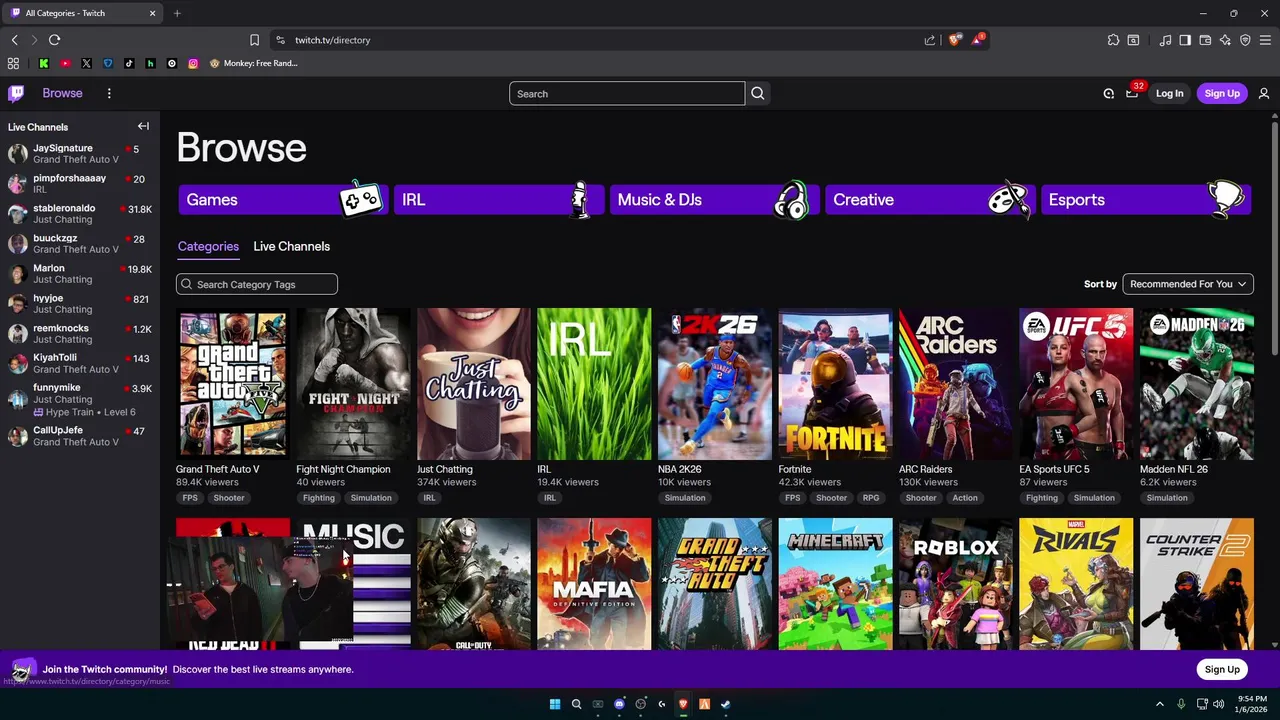1280x720 pixels.
Task: Click the Kick bookmark icon
Action: (44, 63)
